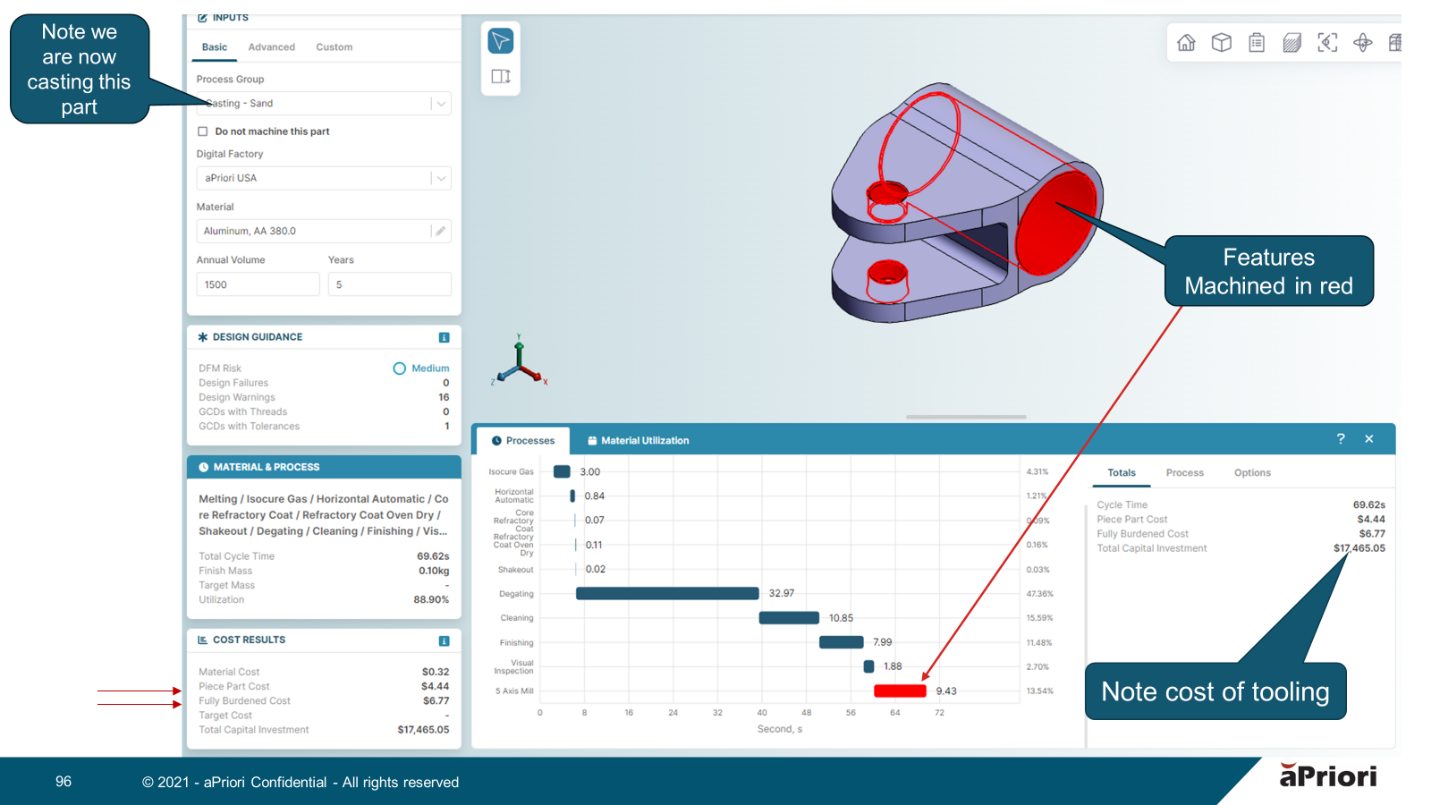Switch to the Custom inputs tab
Viewport: 1431px width, 805px height.
[x=334, y=47]
